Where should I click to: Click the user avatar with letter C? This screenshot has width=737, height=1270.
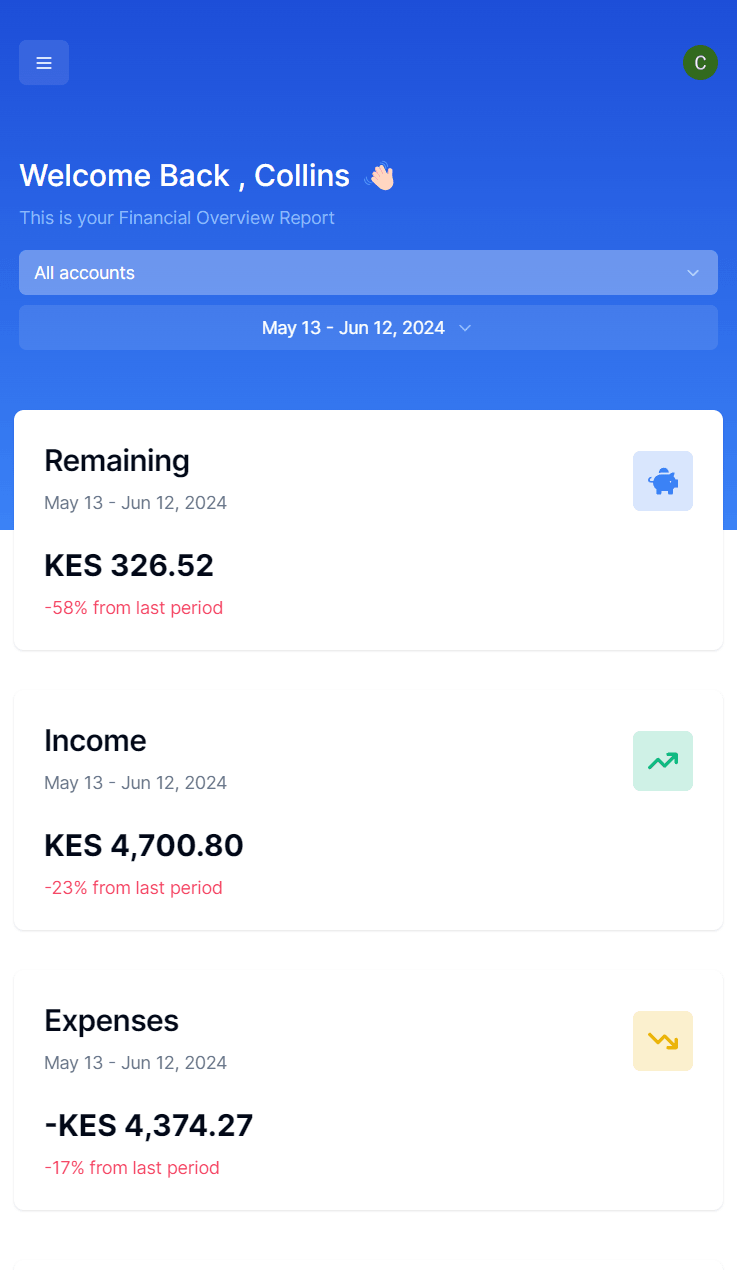[x=700, y=63]
